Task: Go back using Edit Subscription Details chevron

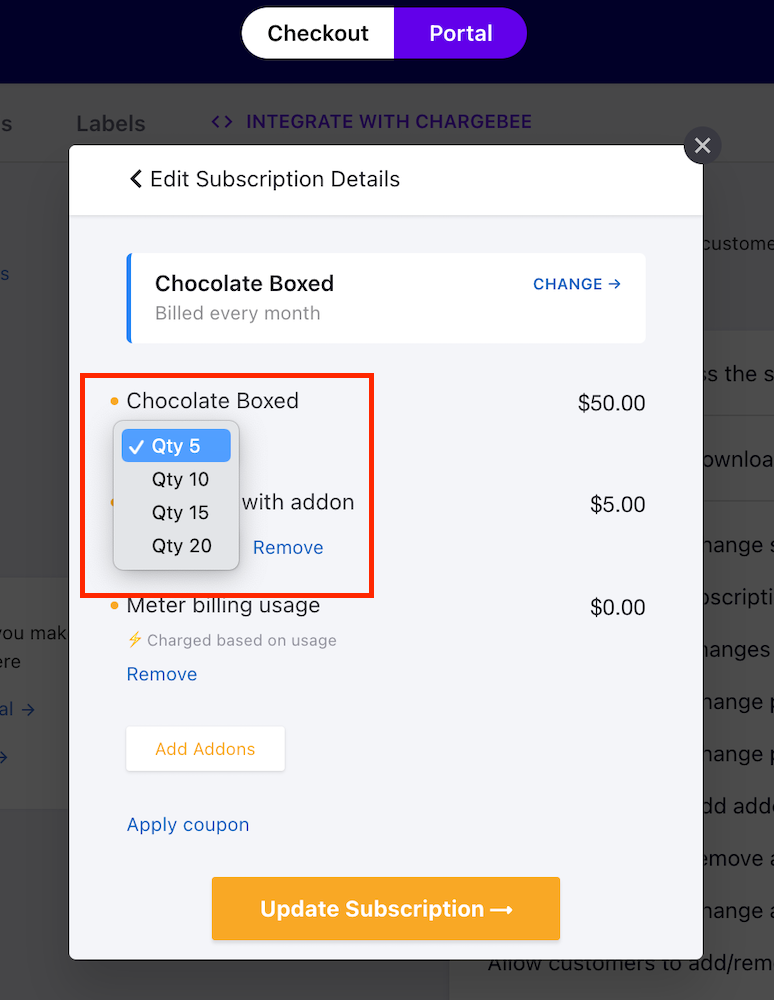Action: click(x=136, y=179)
